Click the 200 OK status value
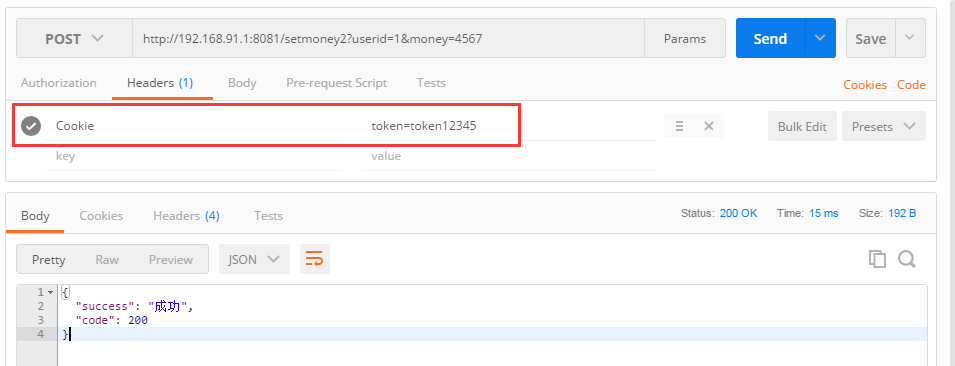This screenshot has height=366, width=955. (x=739, y=213)
